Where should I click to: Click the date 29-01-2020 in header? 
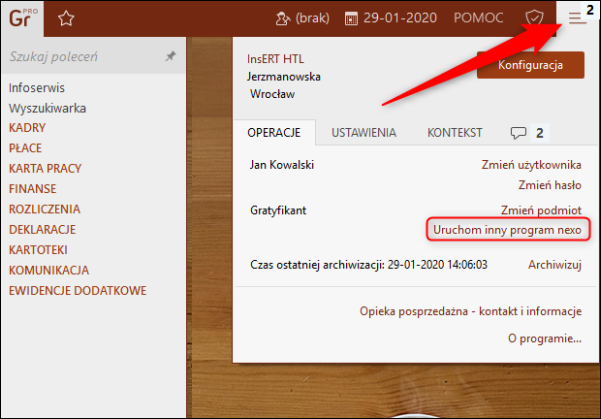click(400, 18)
